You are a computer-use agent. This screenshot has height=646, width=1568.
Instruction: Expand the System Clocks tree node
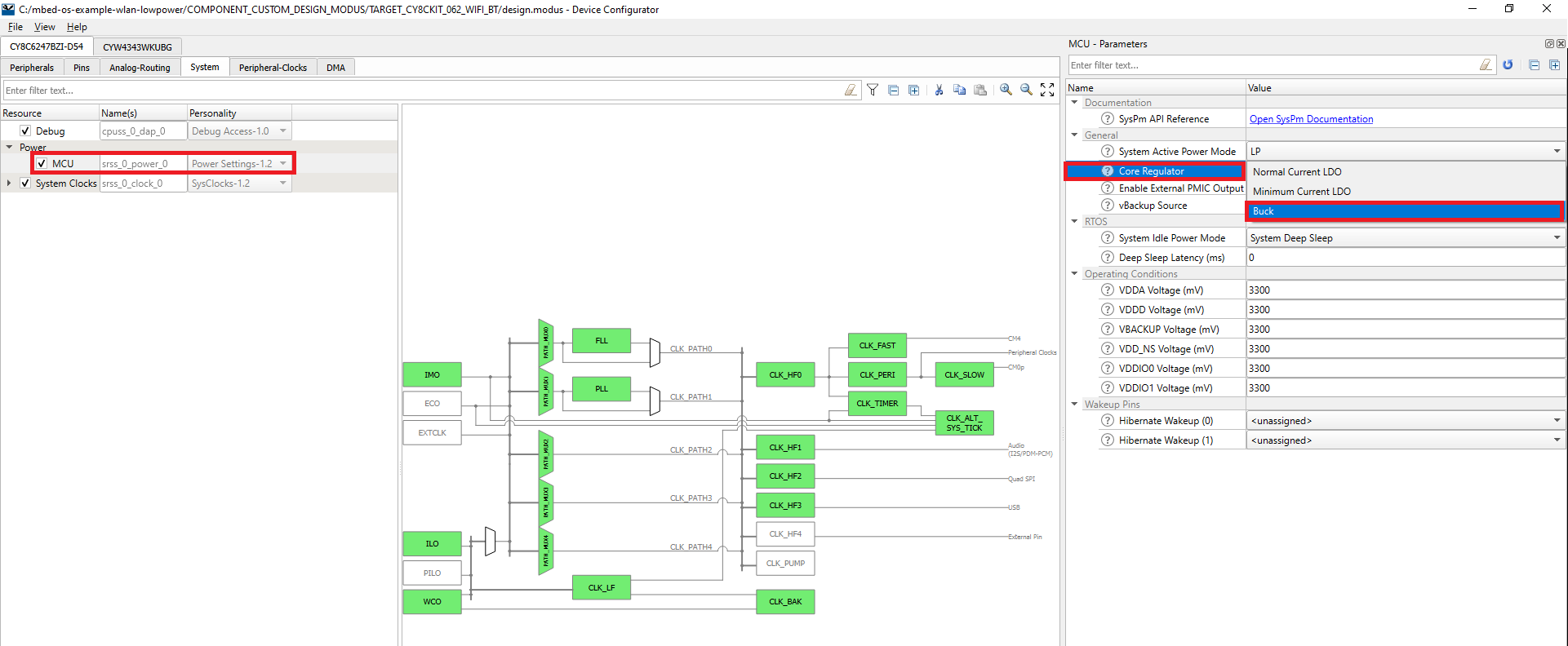pos(9,184)
